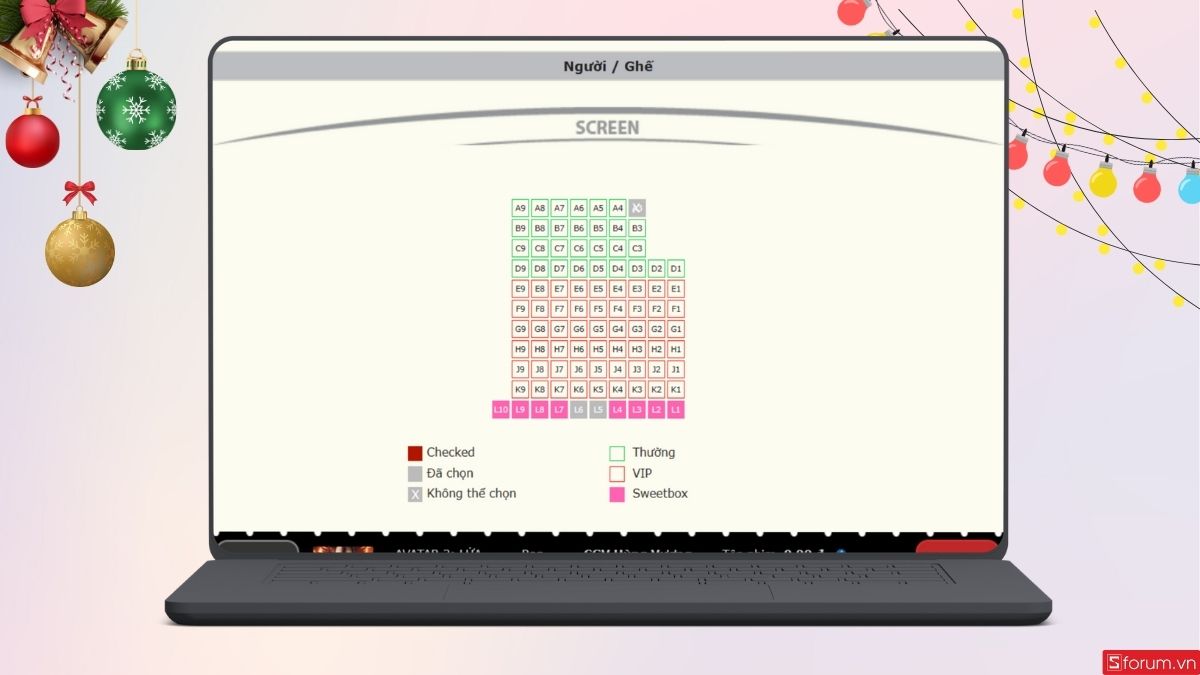1200x675 pixels.
Task: Click the red-outlined VIP legend box
Action: (x=617, y=474)
